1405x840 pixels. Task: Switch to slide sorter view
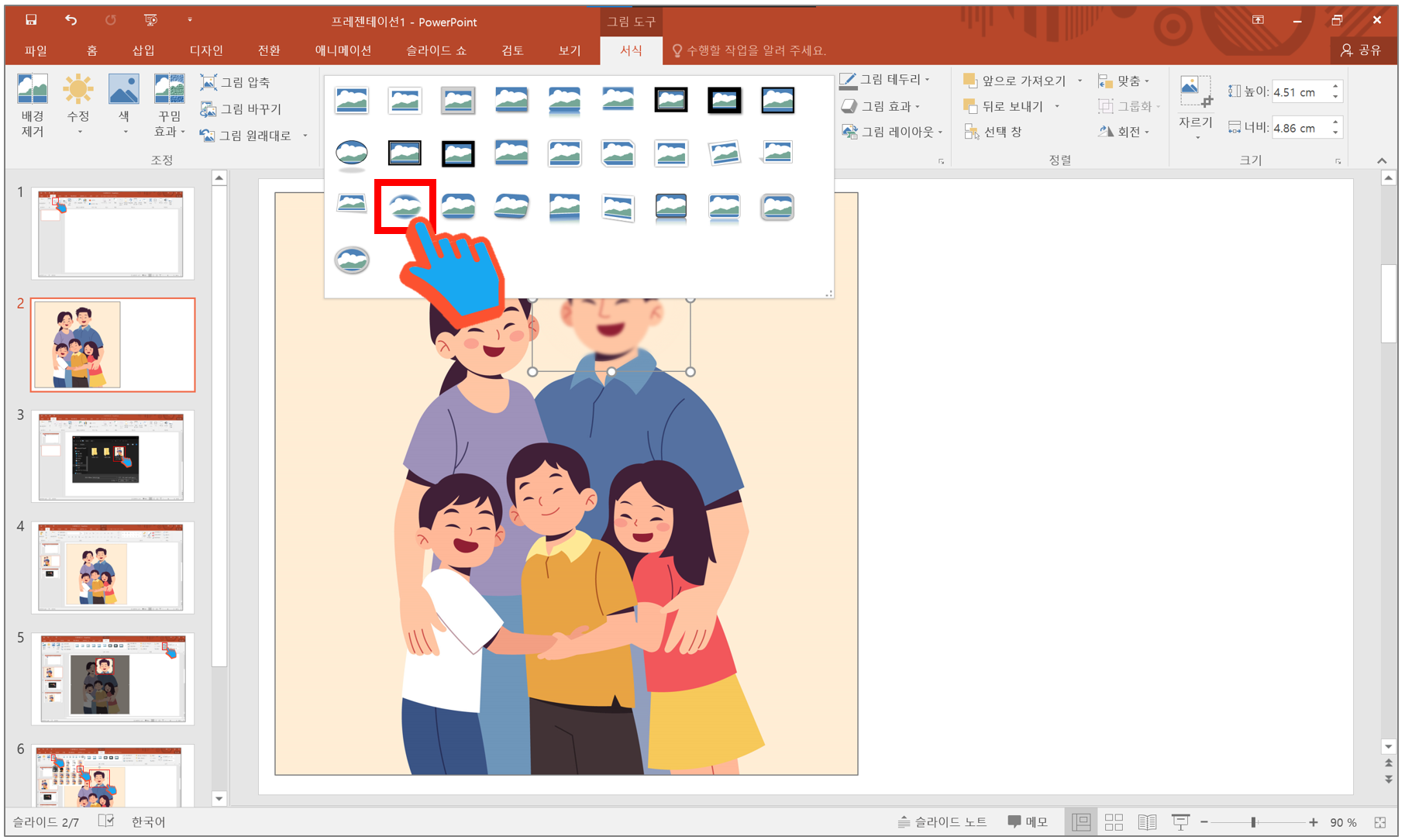coord(1114,821)
